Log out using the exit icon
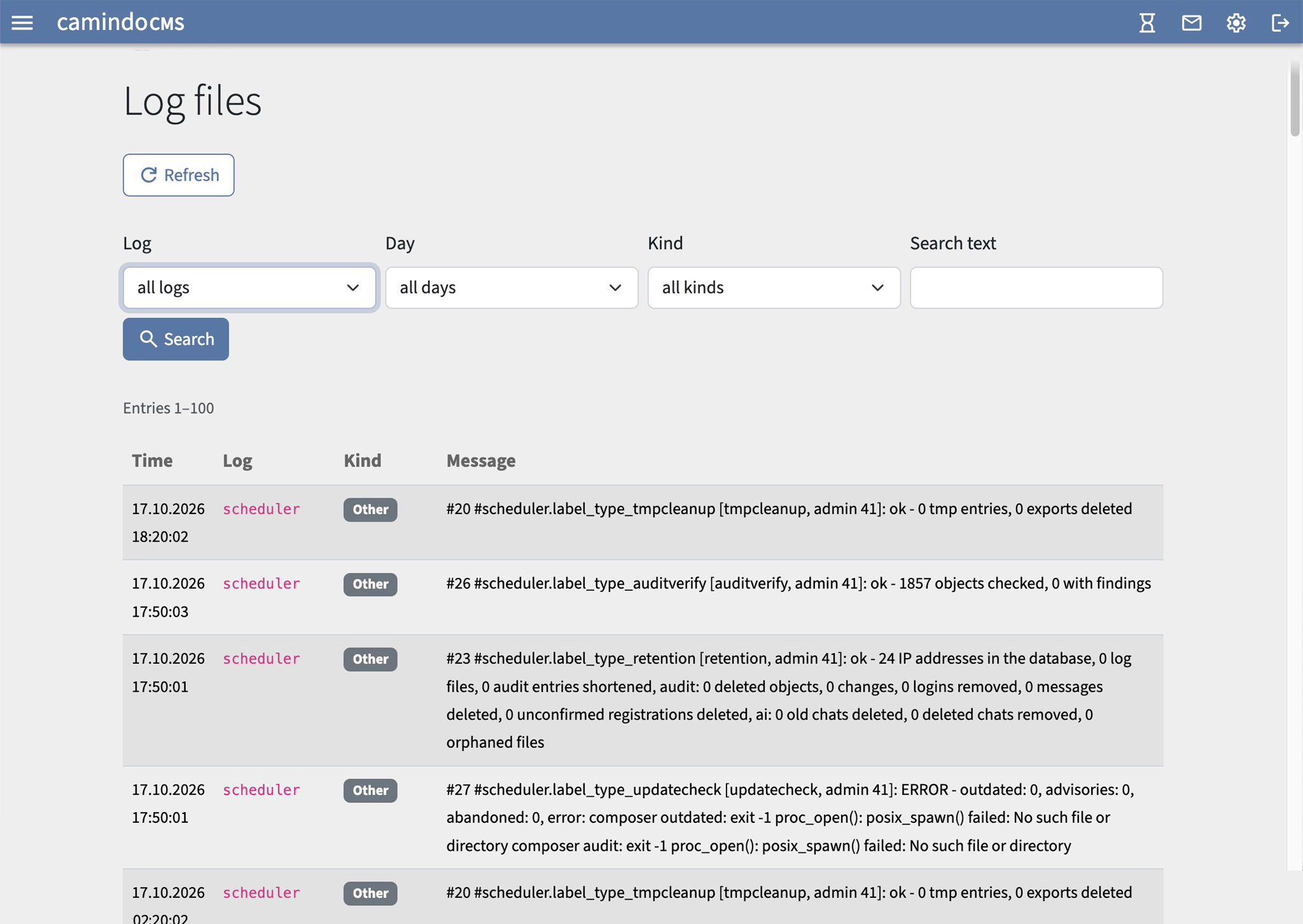The width and height of the screenshot is (1303, 924). [x=1280, y=23]
